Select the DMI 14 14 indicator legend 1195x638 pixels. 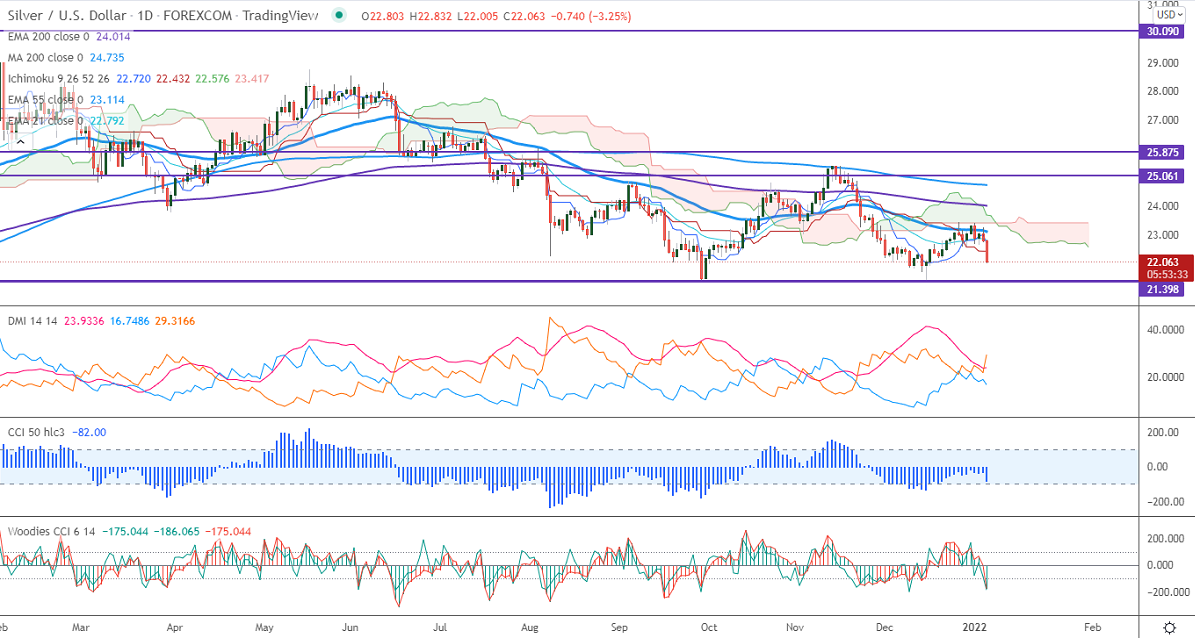(33, 322)
